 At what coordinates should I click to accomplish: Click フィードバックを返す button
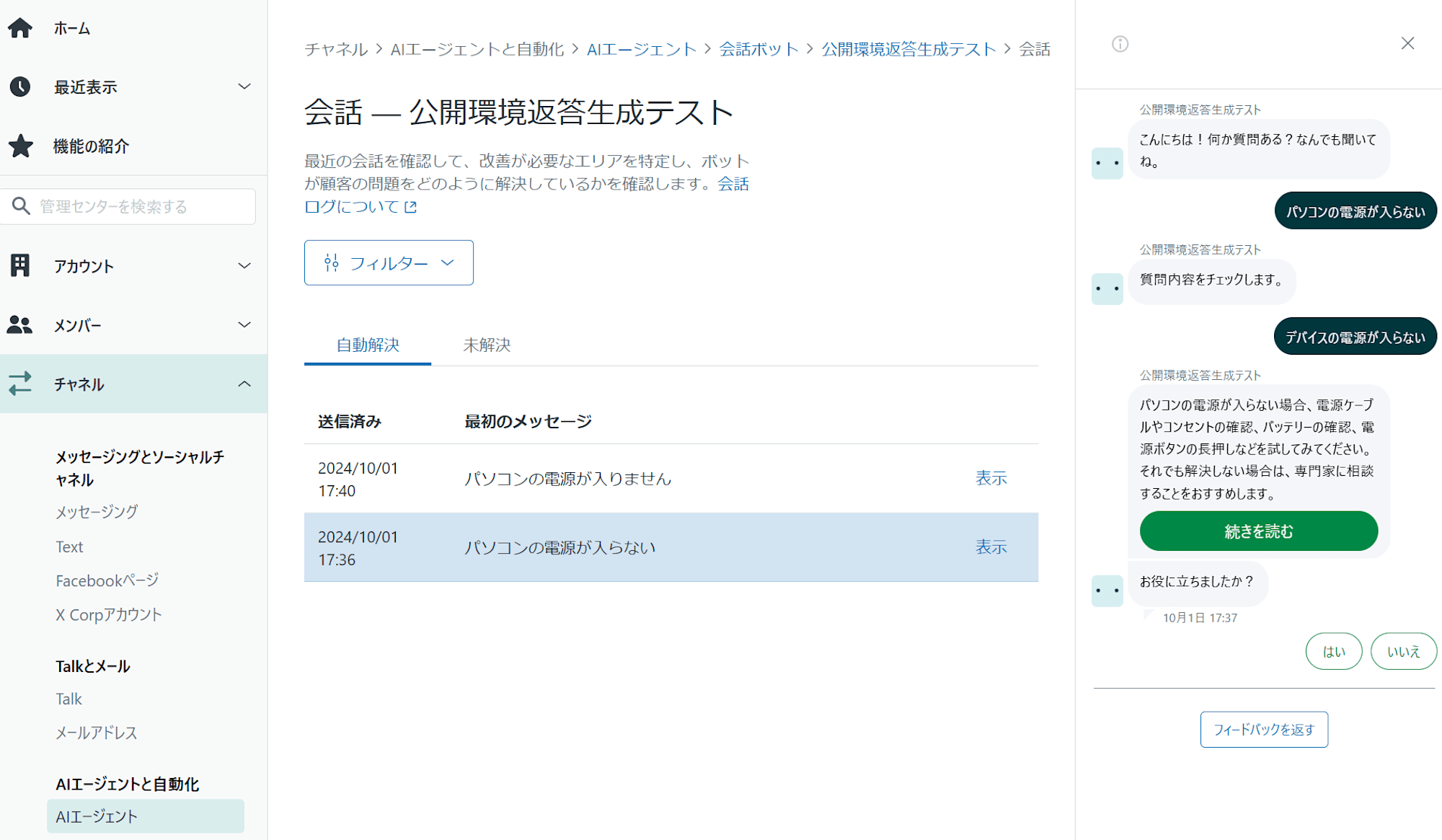click(x=1263, y=729)
